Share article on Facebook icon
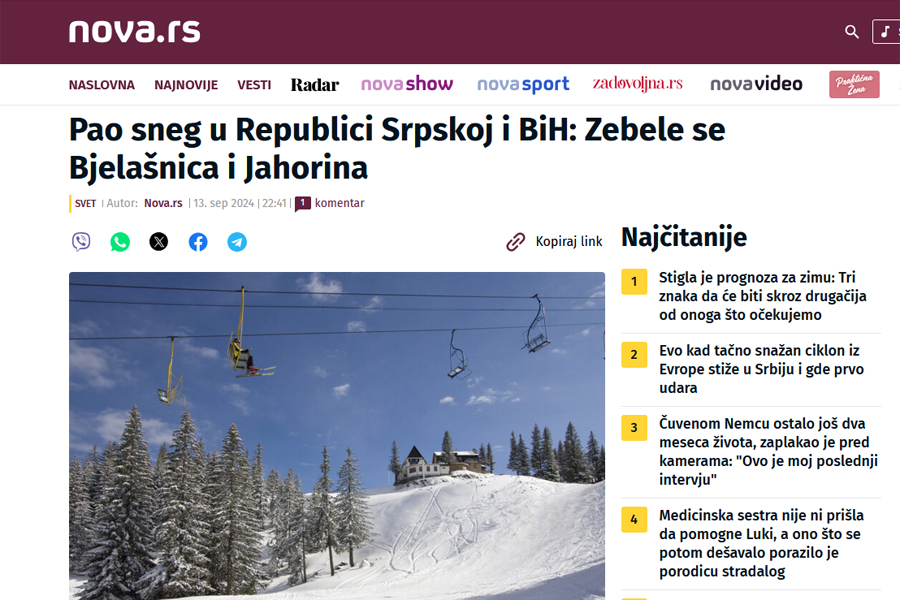Viewport: 900px width, 600px height. (x=198, y=242)
